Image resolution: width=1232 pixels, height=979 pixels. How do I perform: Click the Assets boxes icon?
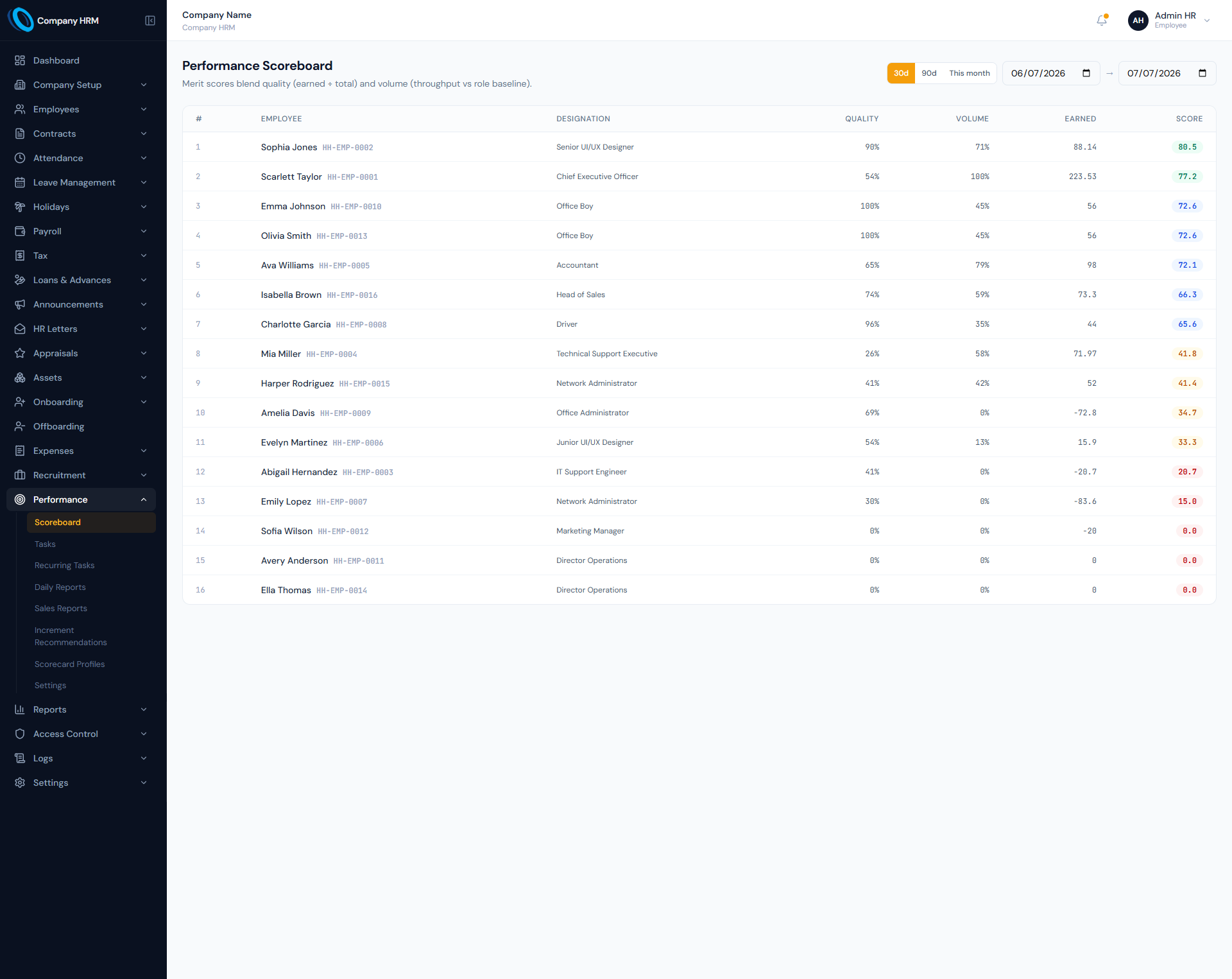pos(20,377)
